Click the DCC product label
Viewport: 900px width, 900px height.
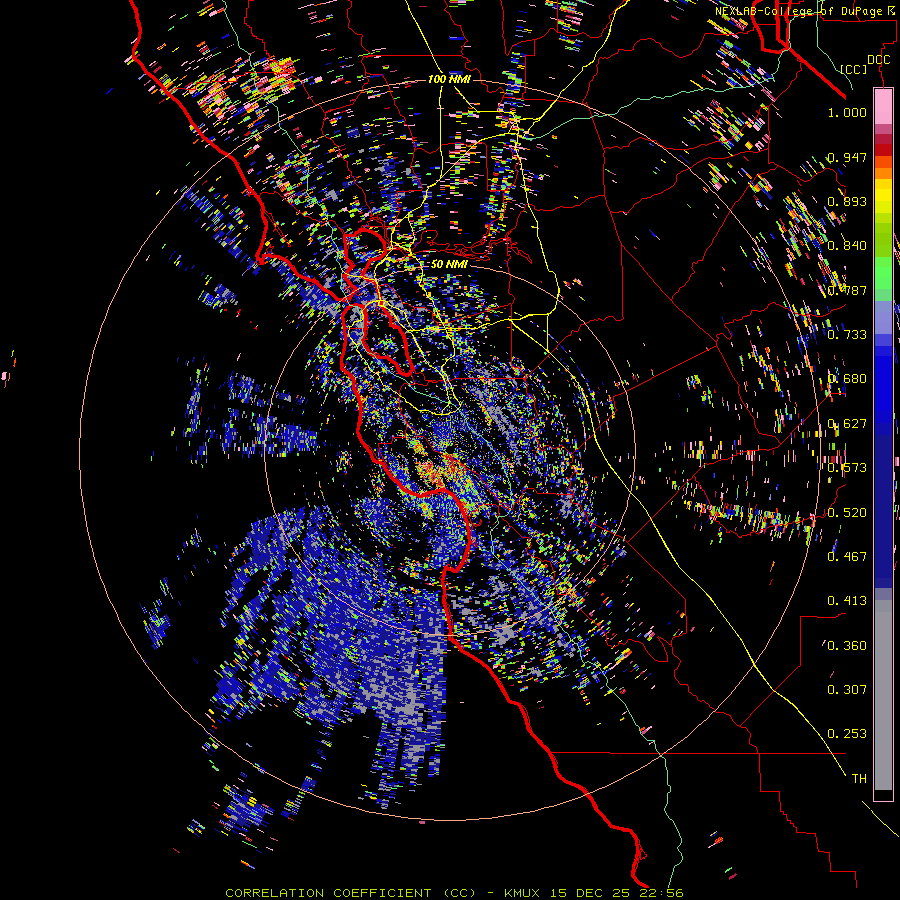tap(878, 59)
